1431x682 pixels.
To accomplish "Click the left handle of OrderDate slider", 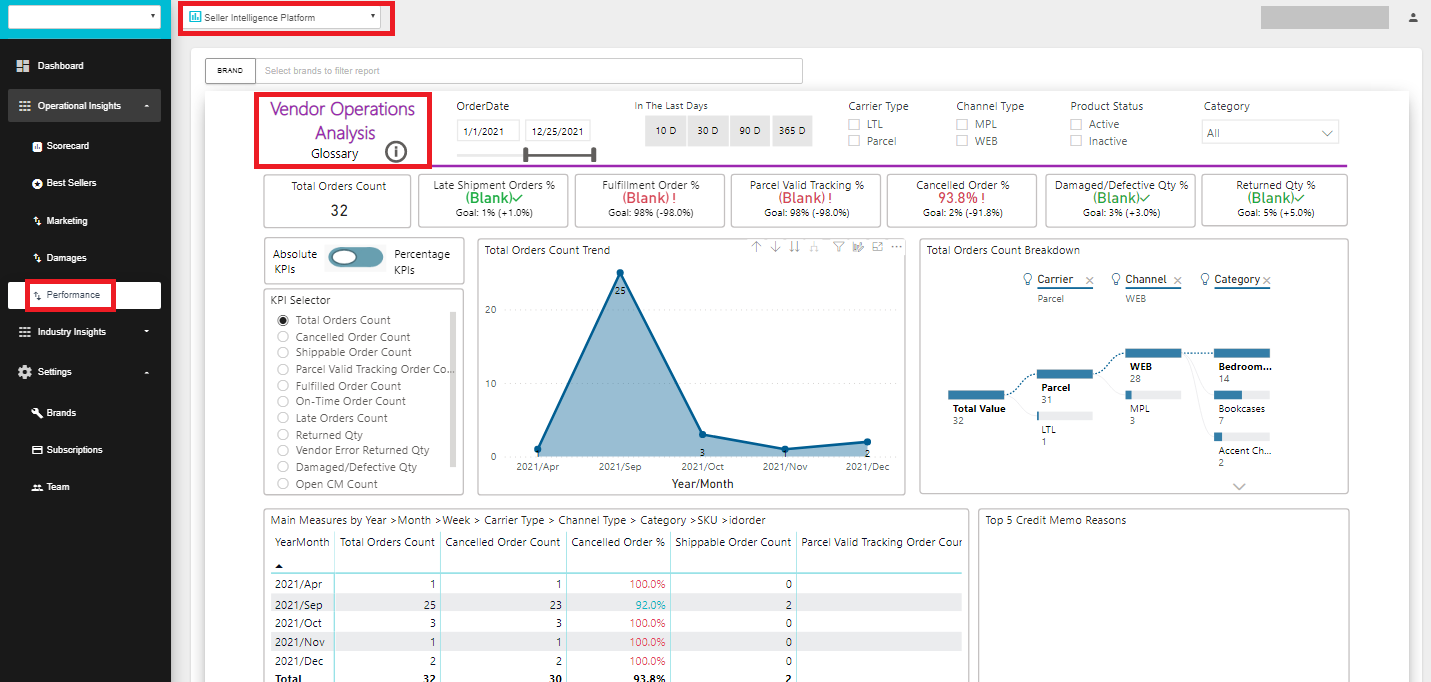I will tap(526, 154).
